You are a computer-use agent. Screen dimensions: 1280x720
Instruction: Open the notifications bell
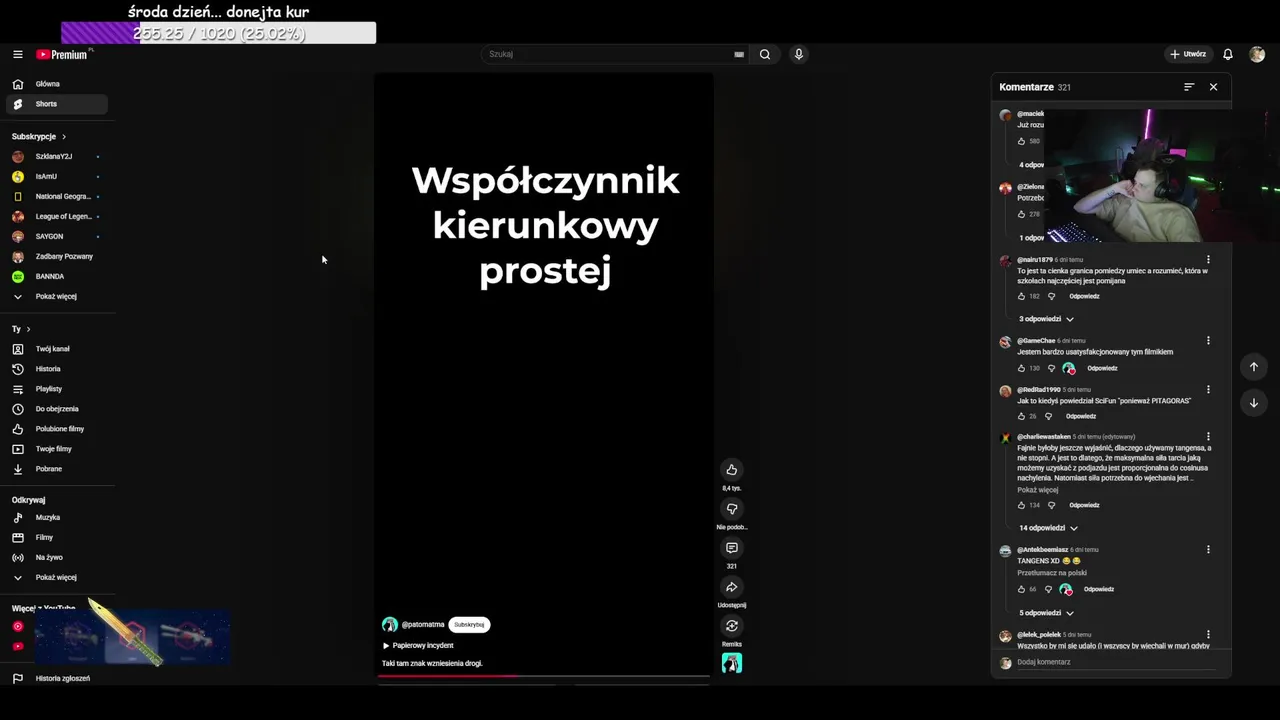coord(1228,54)
